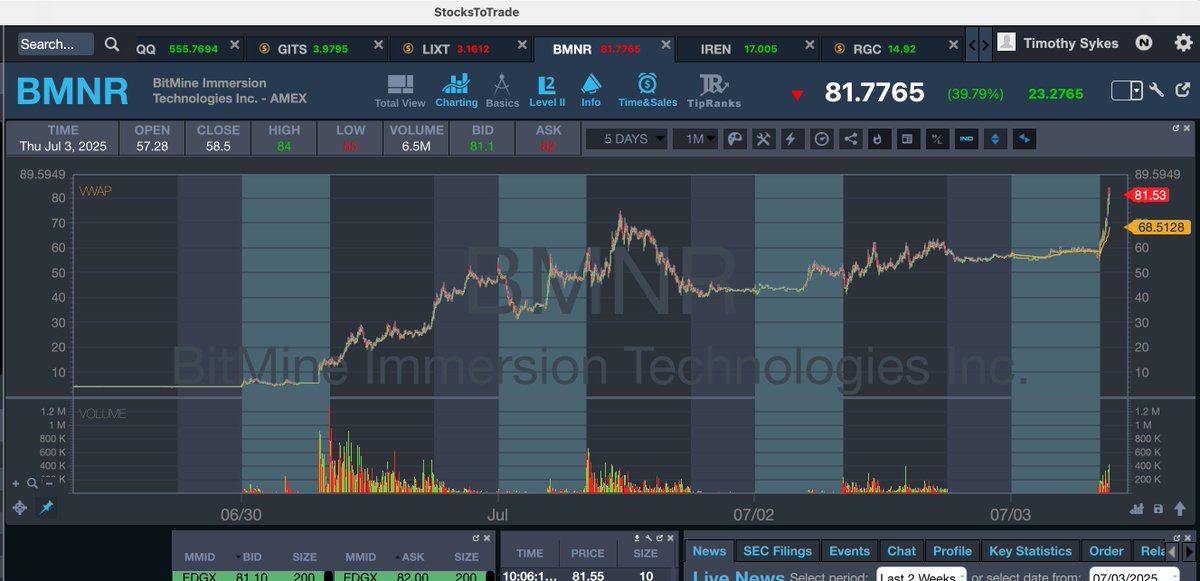The width and height of the screenshot is (1200, 581).
Task: Open the Order tab
Action: tap(1106, 551)
